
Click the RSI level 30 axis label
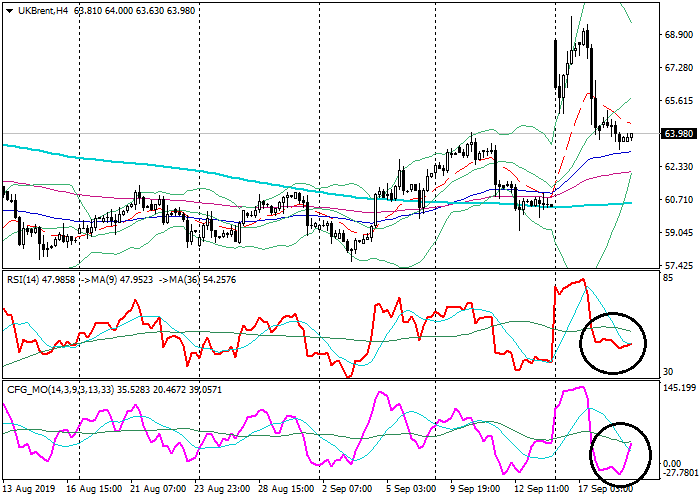click(x=666, y=372)
